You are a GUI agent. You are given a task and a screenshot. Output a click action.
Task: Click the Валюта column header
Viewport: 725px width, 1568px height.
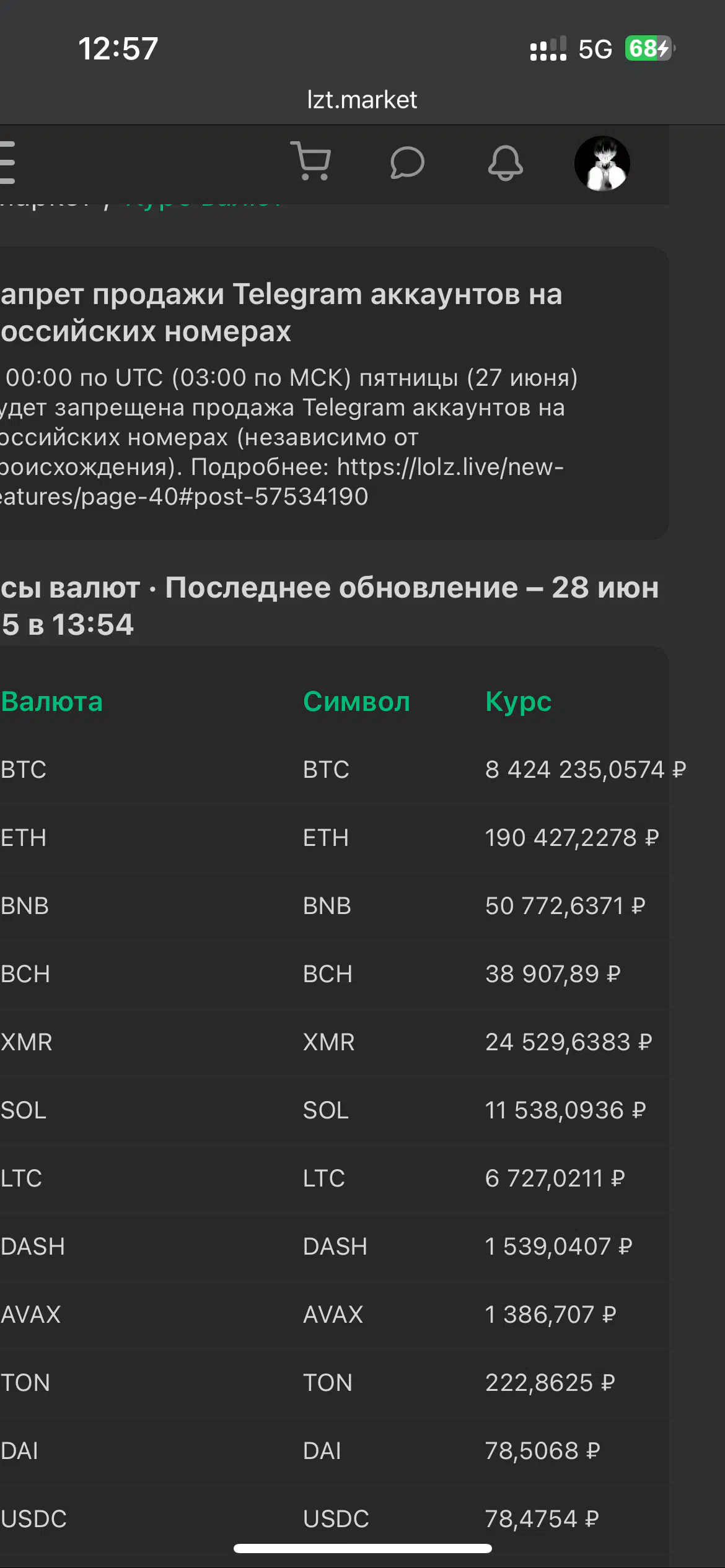[51, 702]
